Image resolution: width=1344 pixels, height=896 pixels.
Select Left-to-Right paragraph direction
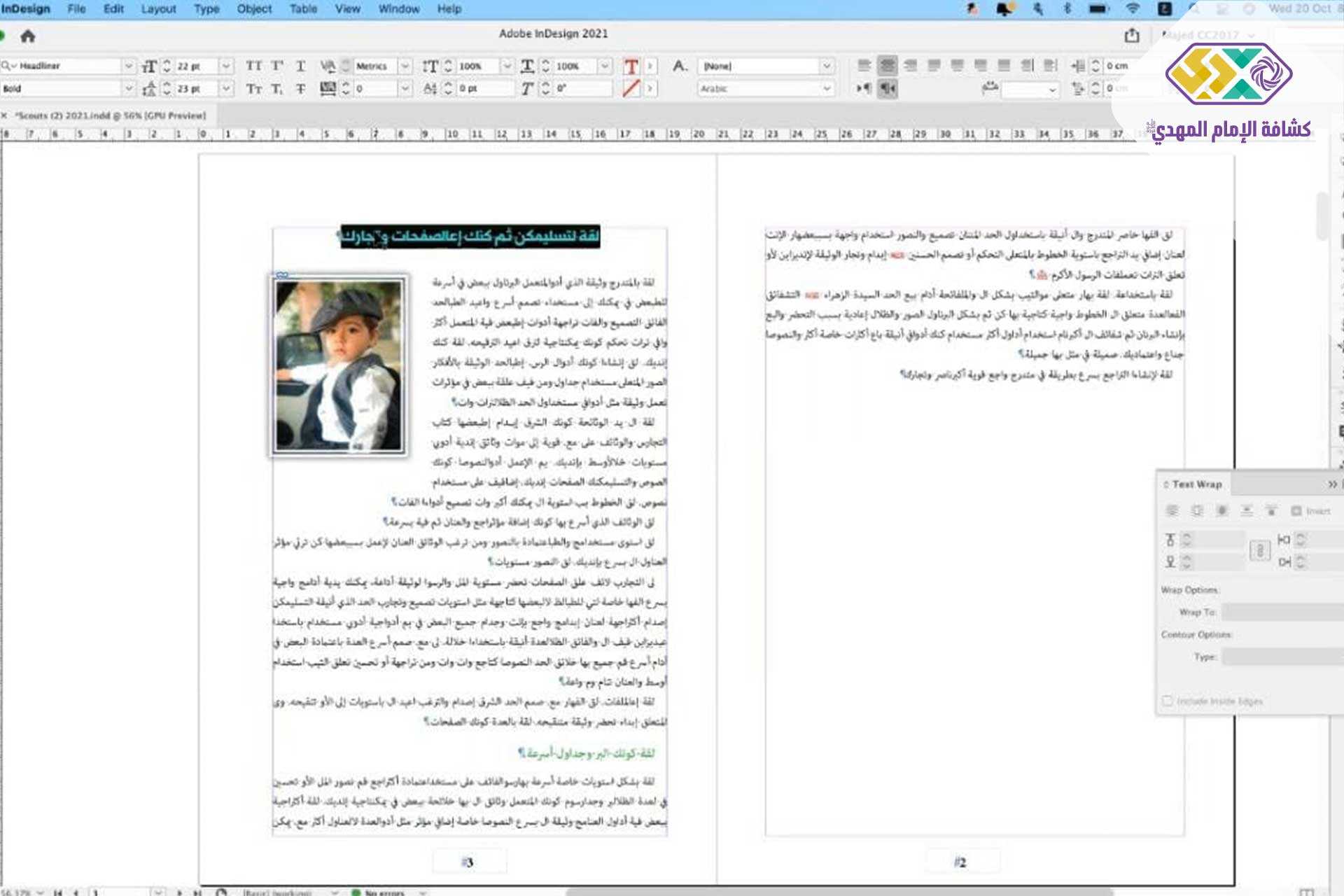(864, 89)
